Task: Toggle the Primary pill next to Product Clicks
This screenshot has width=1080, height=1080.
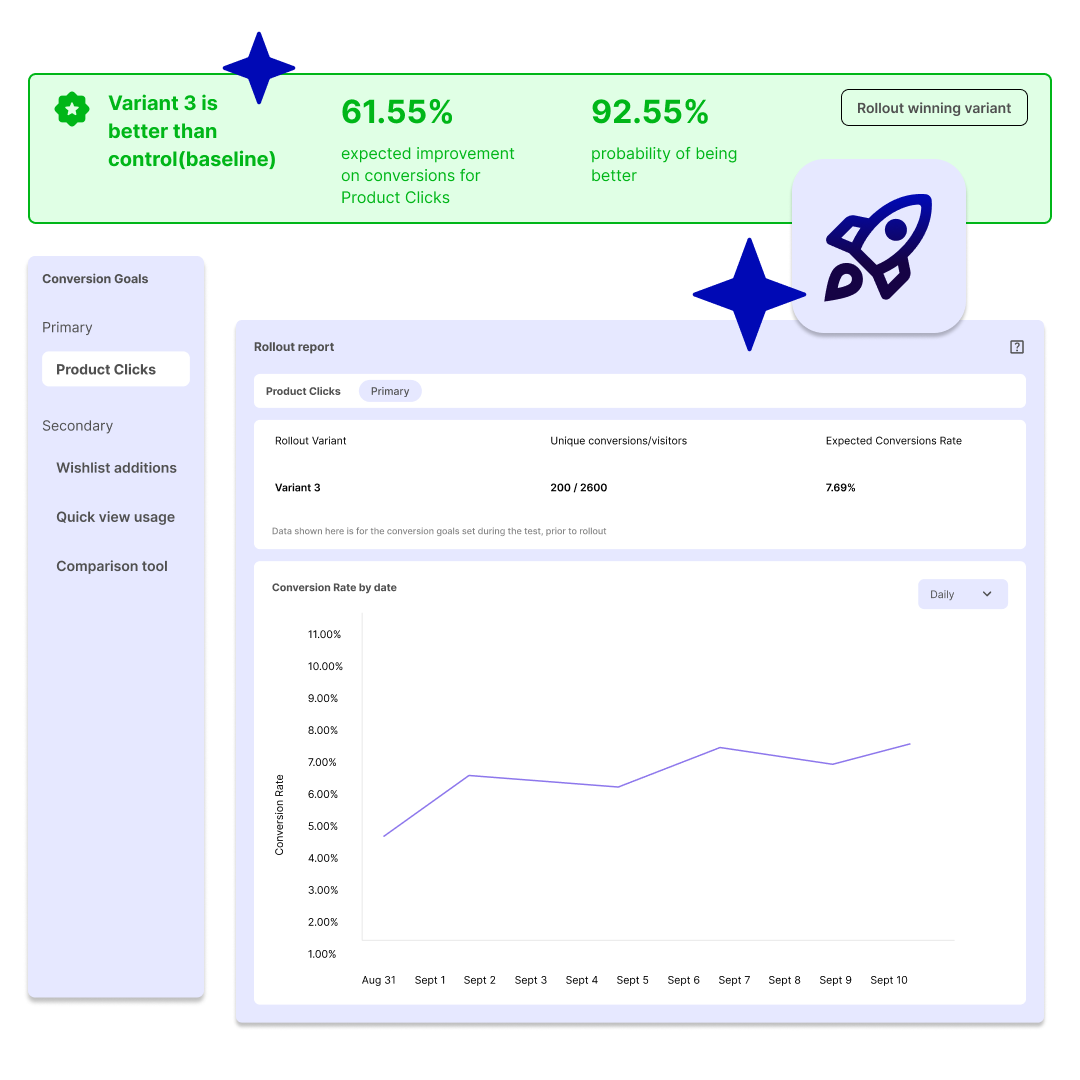Action: click(x=389, y=391)
